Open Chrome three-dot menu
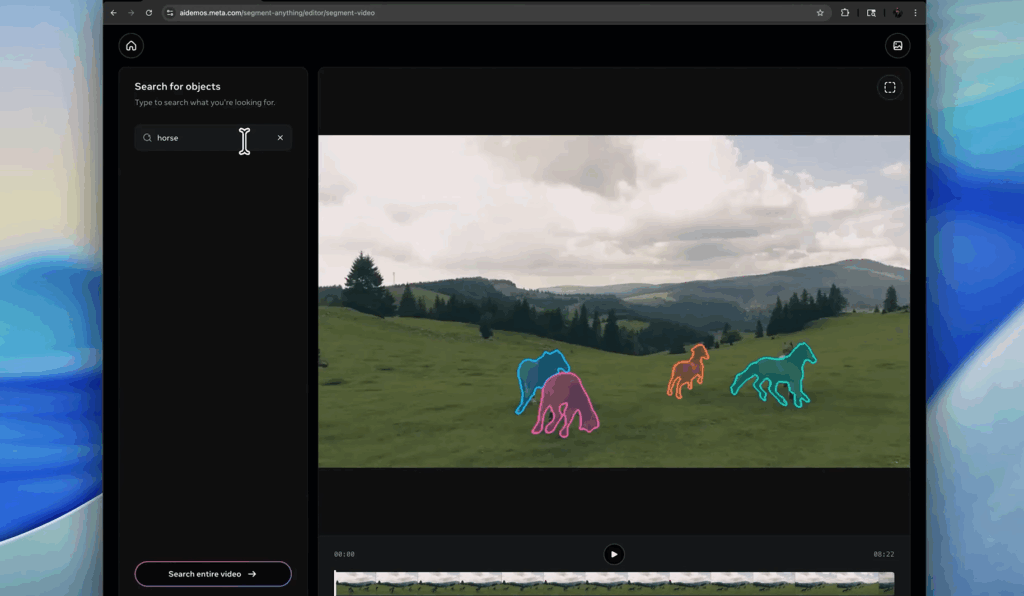 (915, 12)
